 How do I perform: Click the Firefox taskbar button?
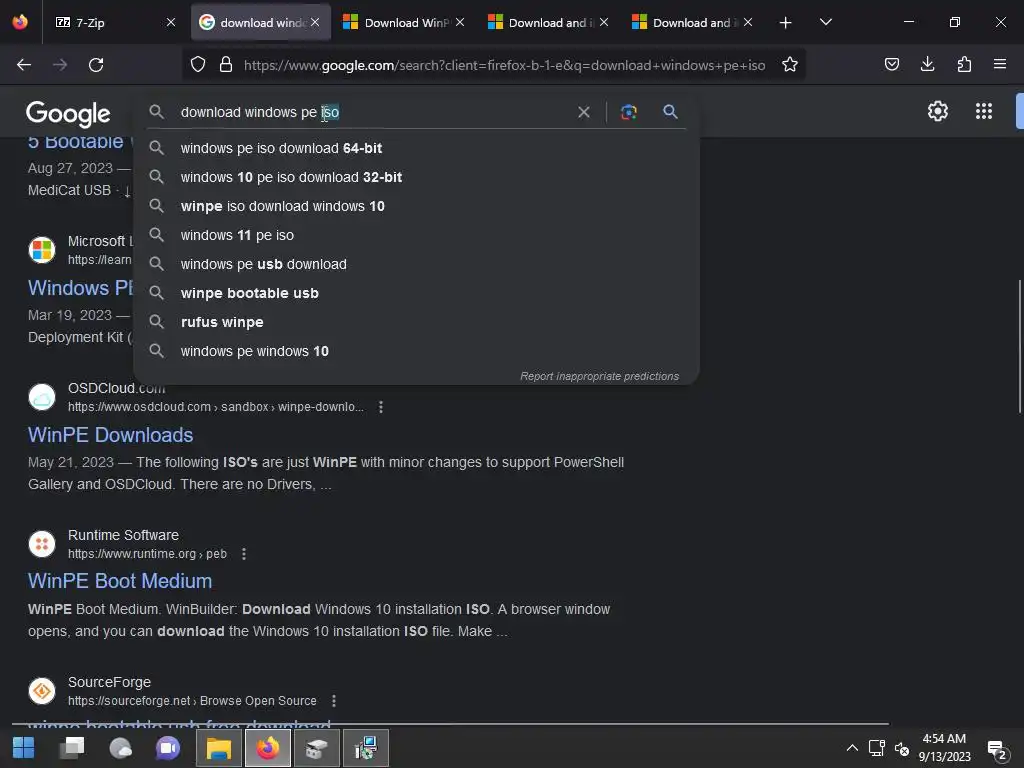click(x=268, y=748)
